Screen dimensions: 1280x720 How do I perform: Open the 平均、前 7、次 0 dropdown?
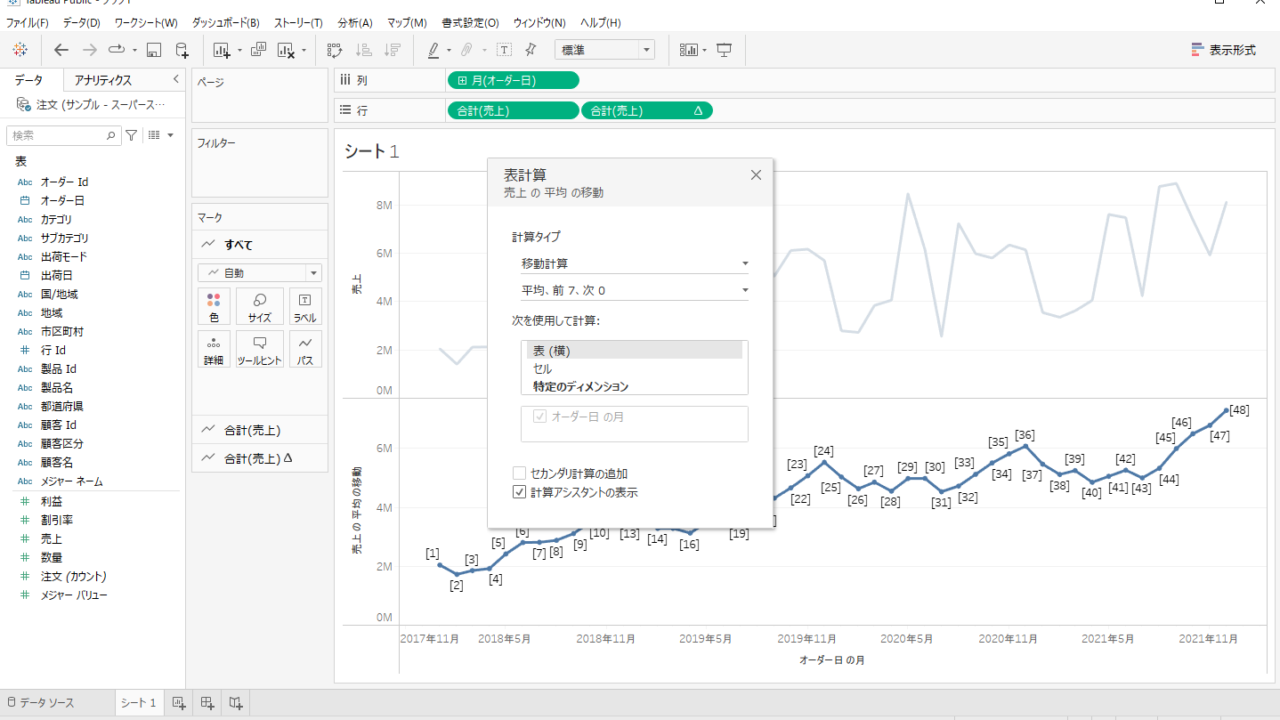pos(634,291)
